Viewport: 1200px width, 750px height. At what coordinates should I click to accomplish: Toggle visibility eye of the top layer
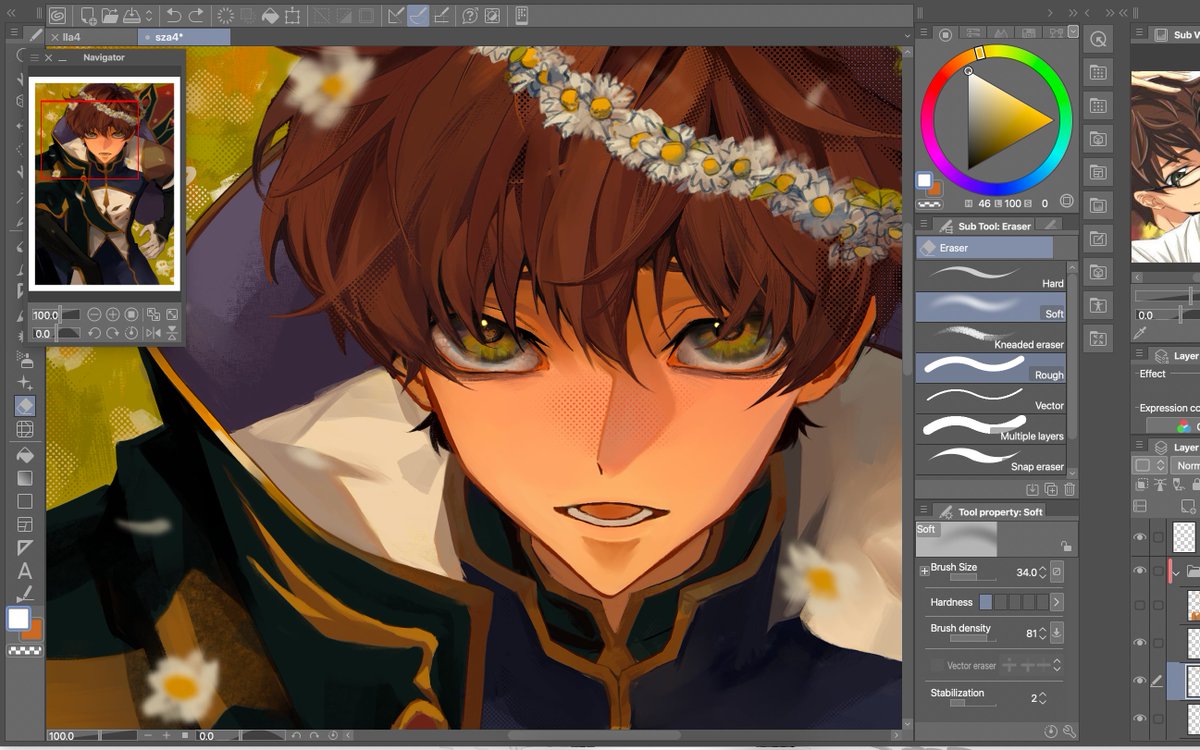[1139, 538]
